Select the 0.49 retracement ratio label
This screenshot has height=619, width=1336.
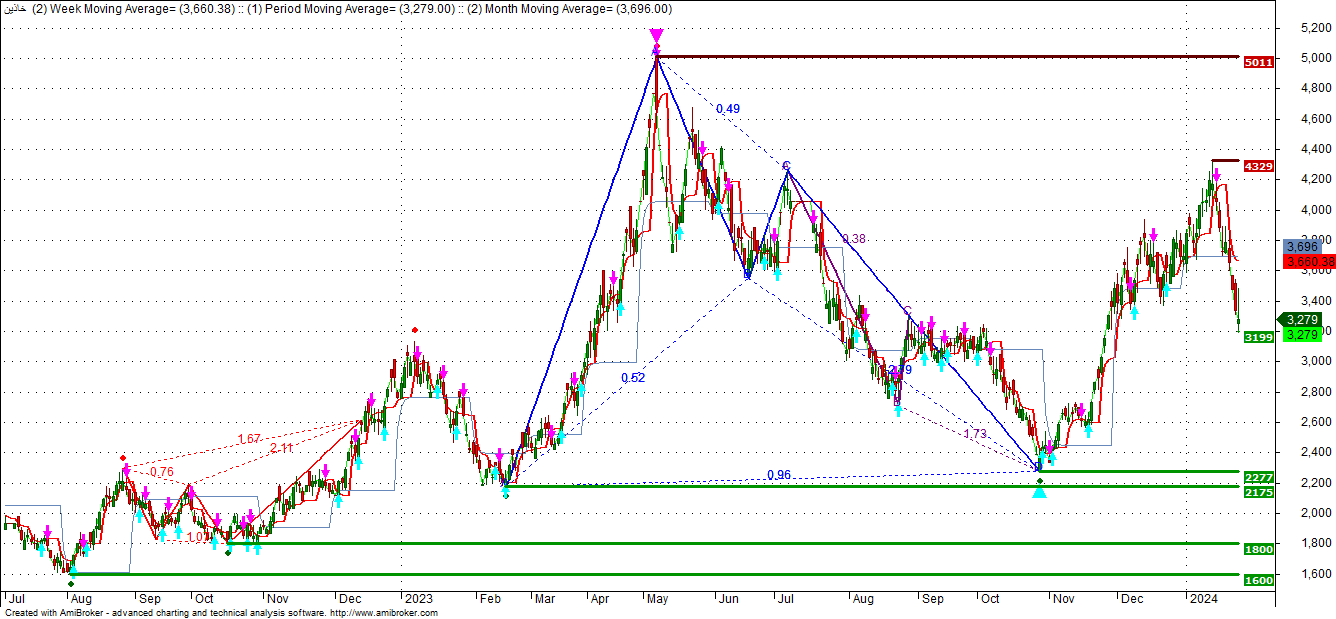[728, 109]
